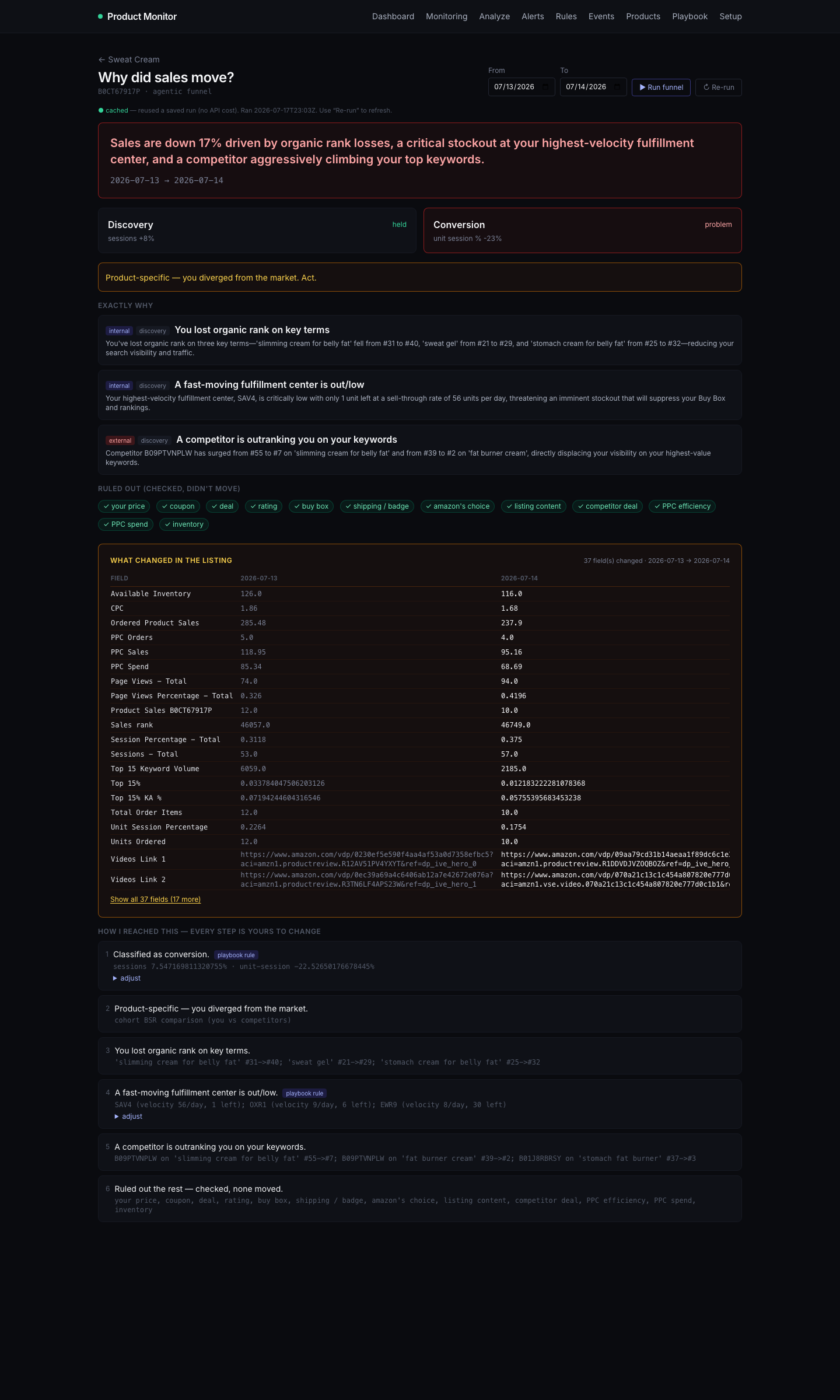Click the calendar icon in To date field
Screen dimensions: 840x1400
pyautogui.click(x=617, y=87)
